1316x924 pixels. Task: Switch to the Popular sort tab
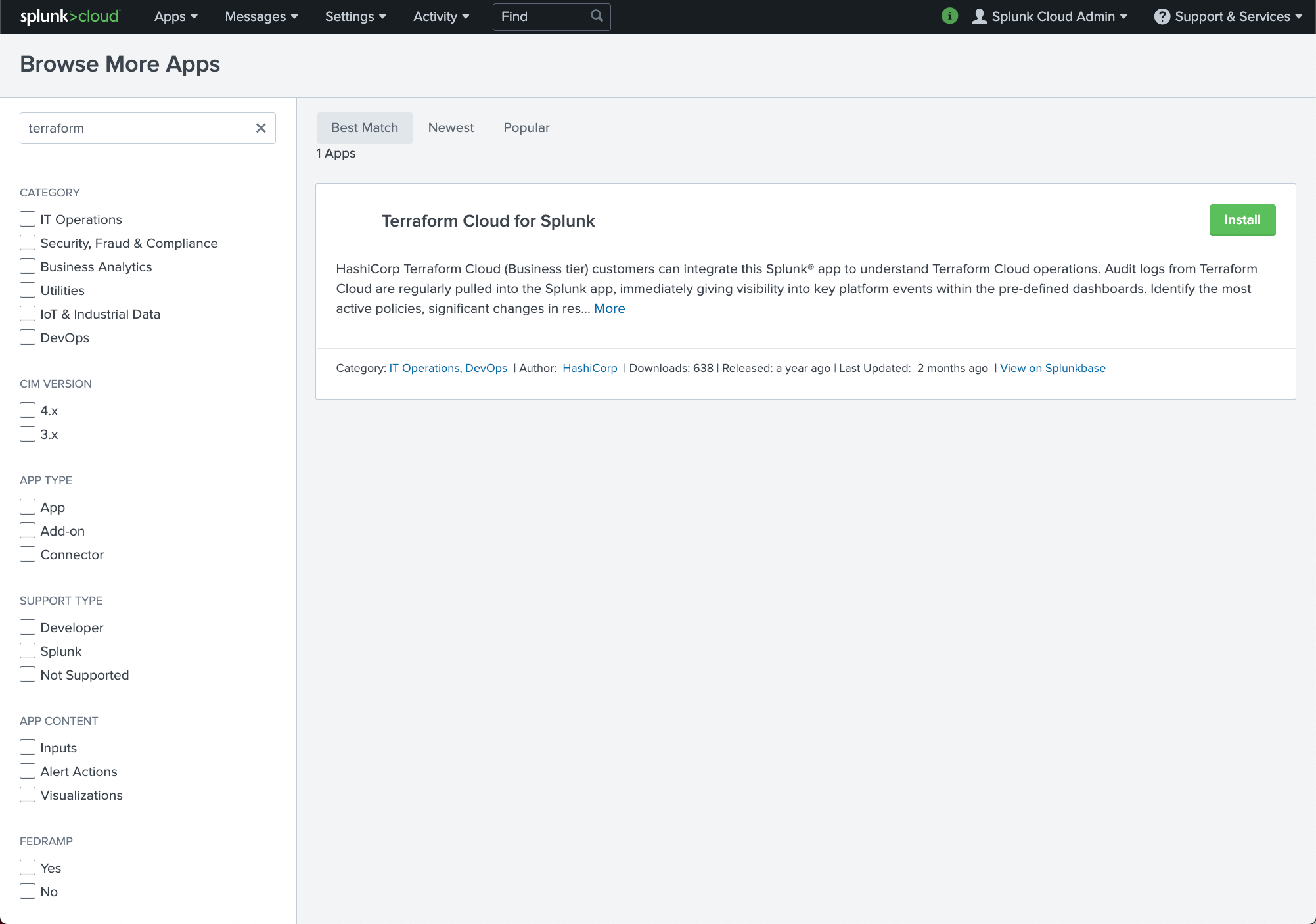[x=526, y=128]
